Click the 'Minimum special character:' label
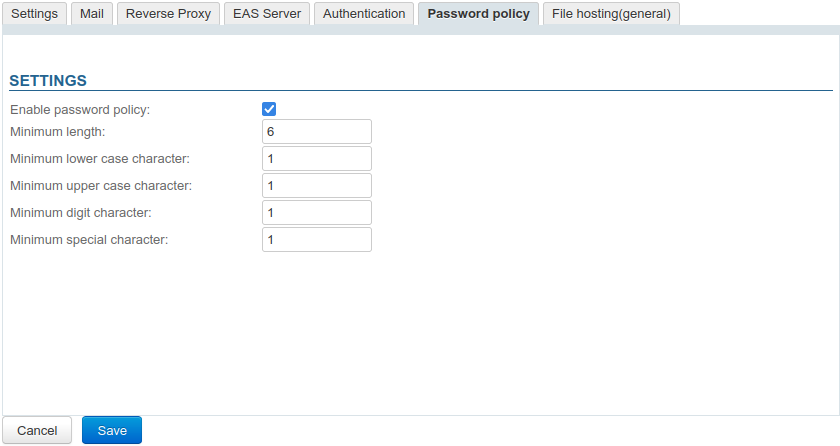This screenshot has width=840, height=446. 89,240
